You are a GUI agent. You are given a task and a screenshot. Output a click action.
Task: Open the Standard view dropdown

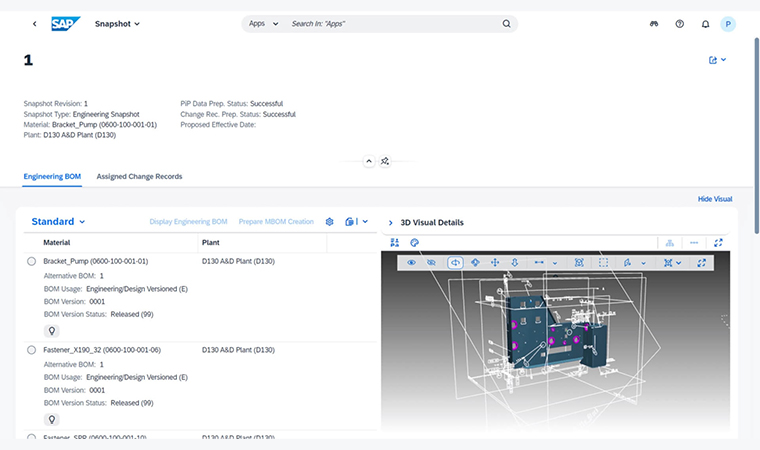[x=58, y=221]
